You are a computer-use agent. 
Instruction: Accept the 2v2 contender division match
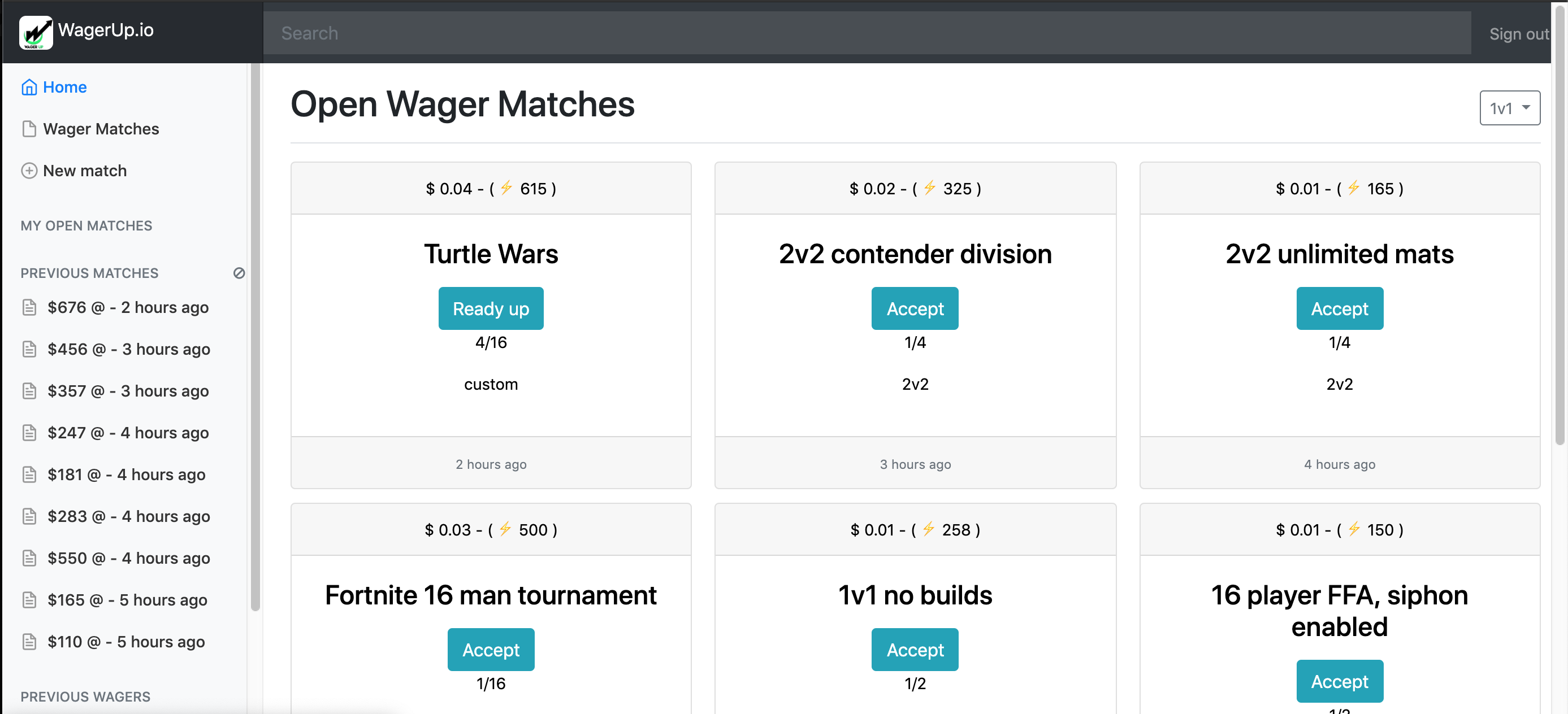click(915, 308)
